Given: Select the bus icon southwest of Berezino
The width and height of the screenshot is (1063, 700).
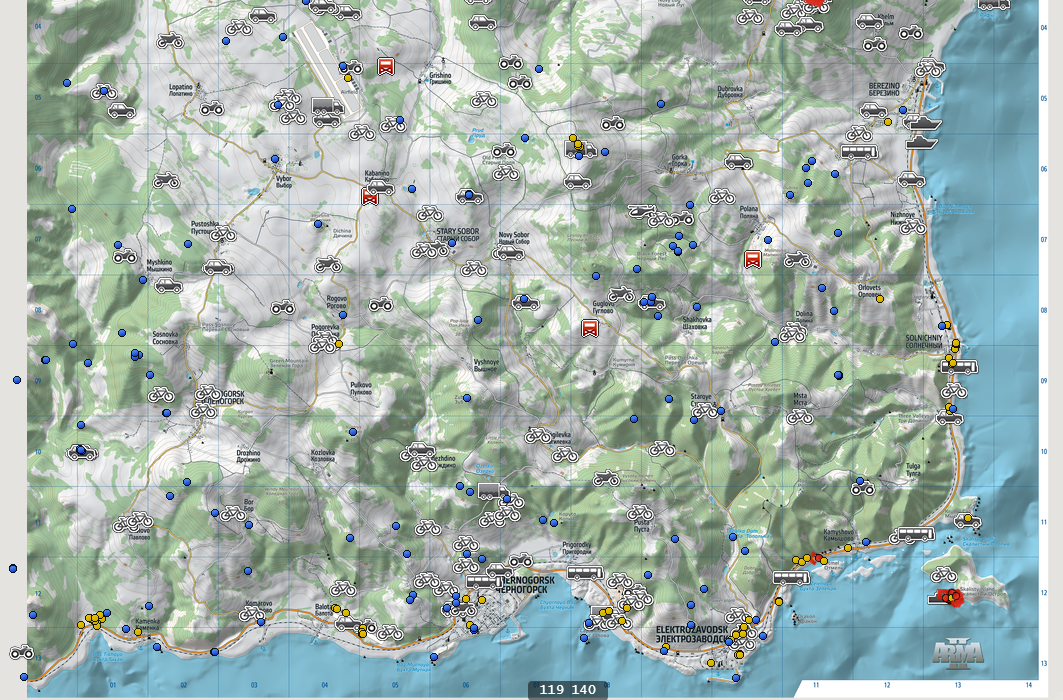Looking at the screenshot, I should point(859,152).
